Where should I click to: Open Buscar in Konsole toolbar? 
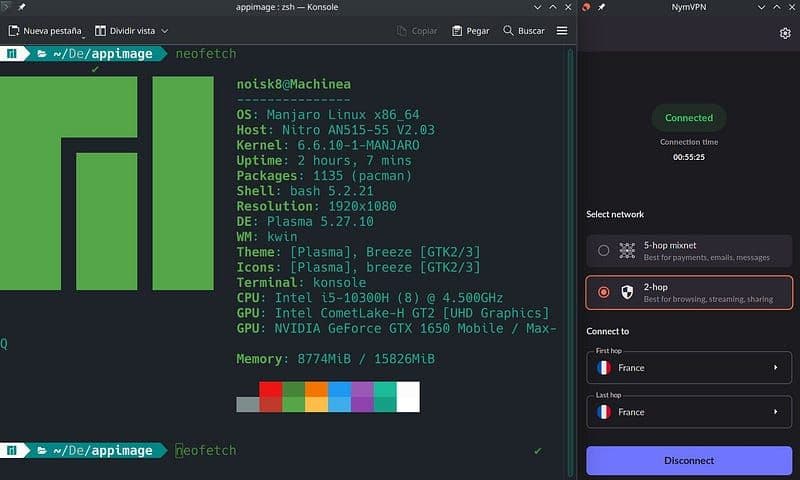tap(523, 31)
